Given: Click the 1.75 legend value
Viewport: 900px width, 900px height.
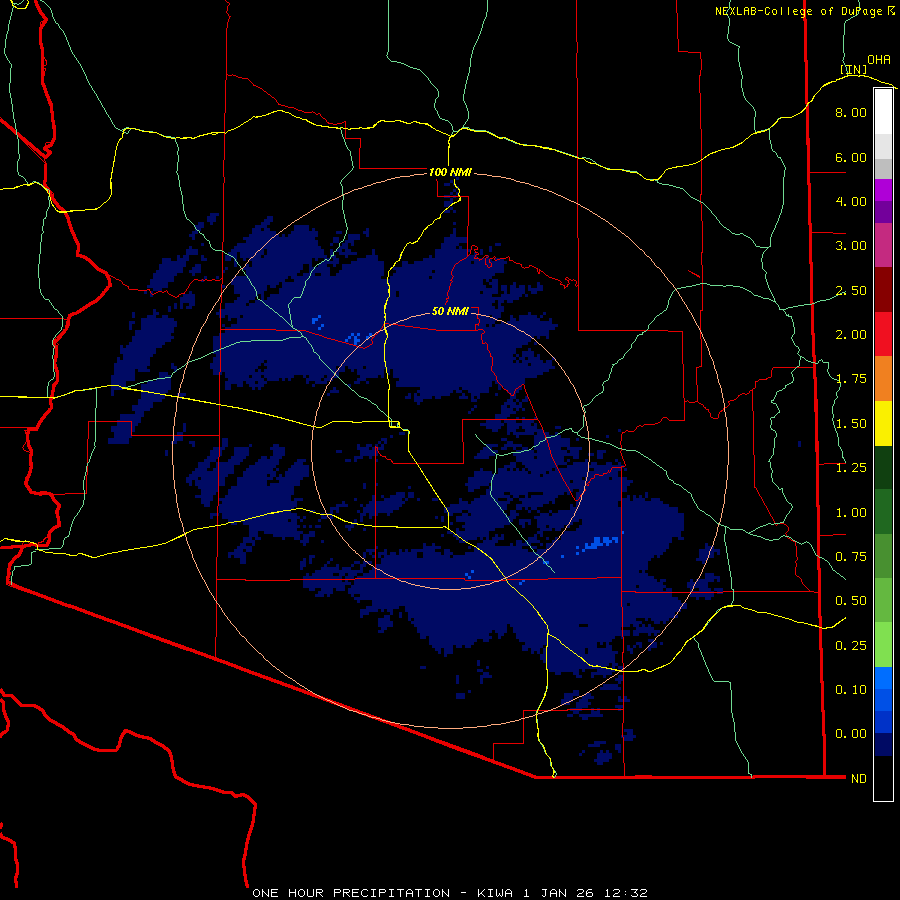Looking at the screenshot, I should 851,379.
